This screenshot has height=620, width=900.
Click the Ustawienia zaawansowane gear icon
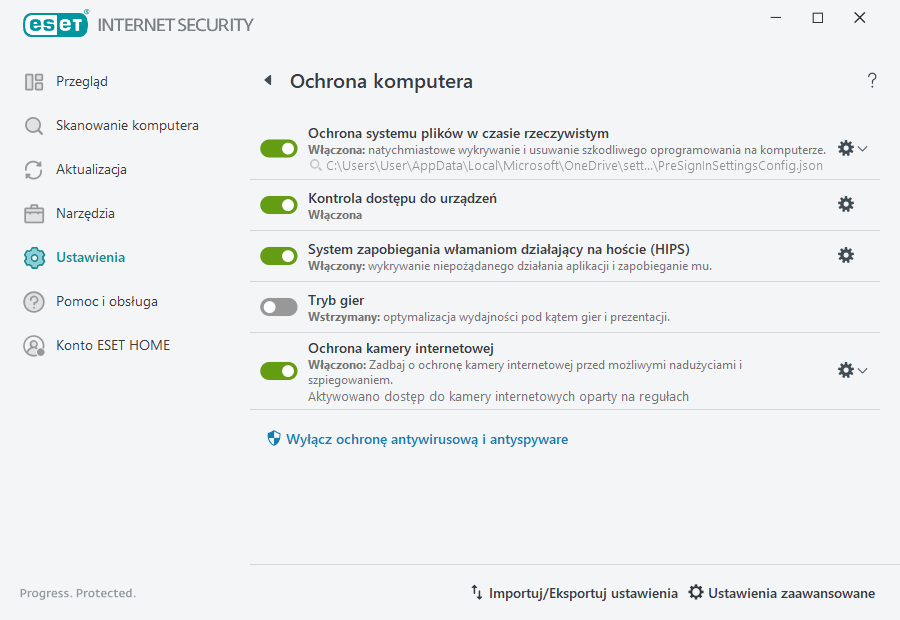[697, 592]
